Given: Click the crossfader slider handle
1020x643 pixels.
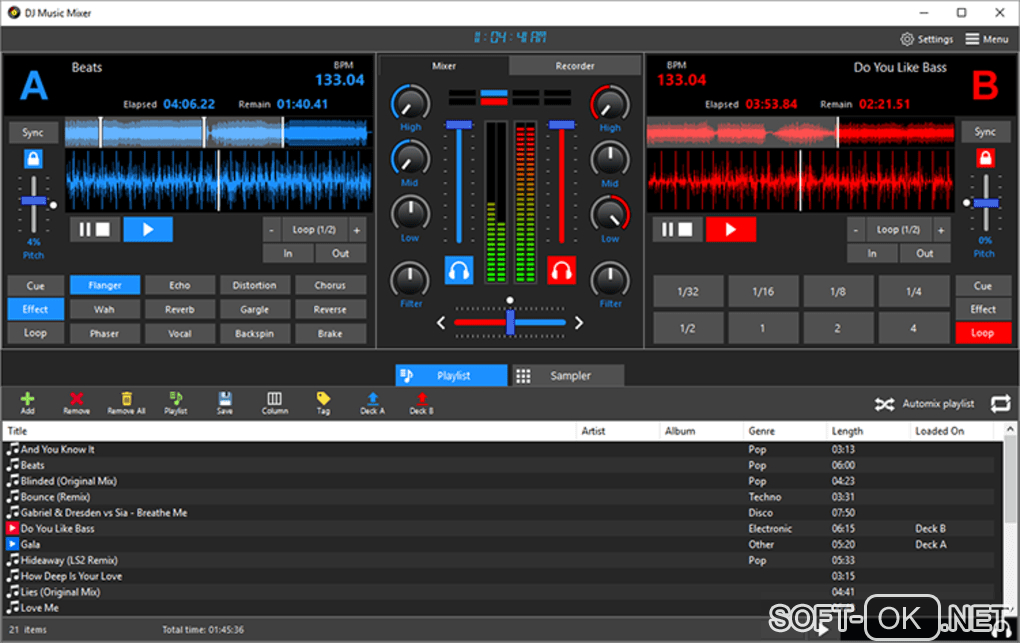Looking at the screenshot, I should 510,322.
